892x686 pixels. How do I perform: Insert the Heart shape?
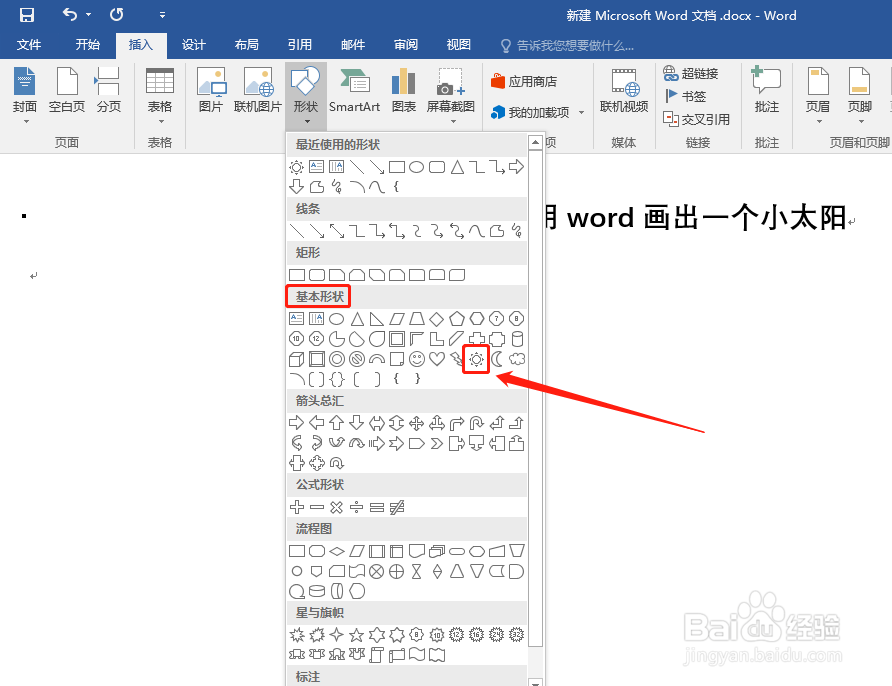[436, 359]
